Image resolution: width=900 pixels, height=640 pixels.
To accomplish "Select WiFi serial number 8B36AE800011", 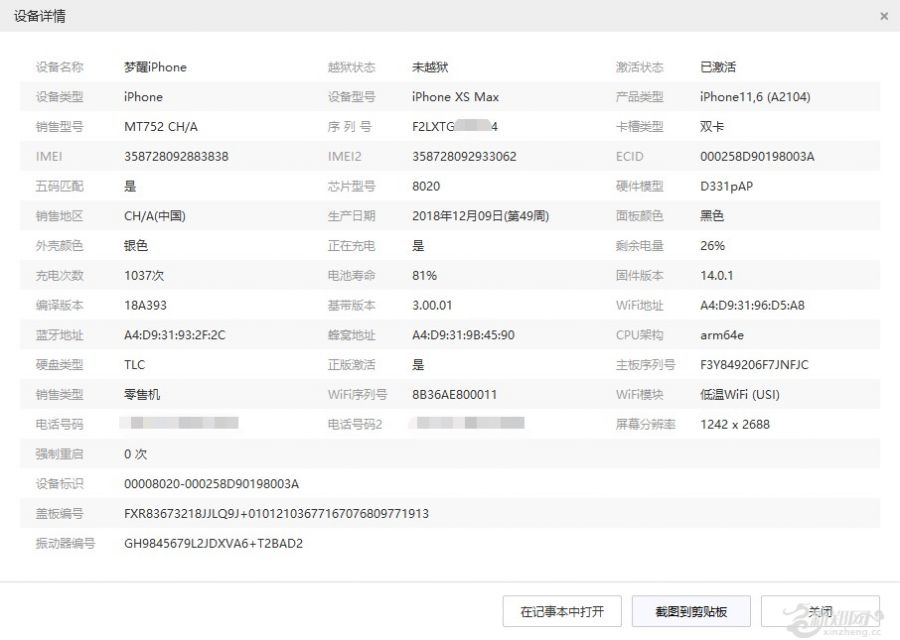I will 455,395.
